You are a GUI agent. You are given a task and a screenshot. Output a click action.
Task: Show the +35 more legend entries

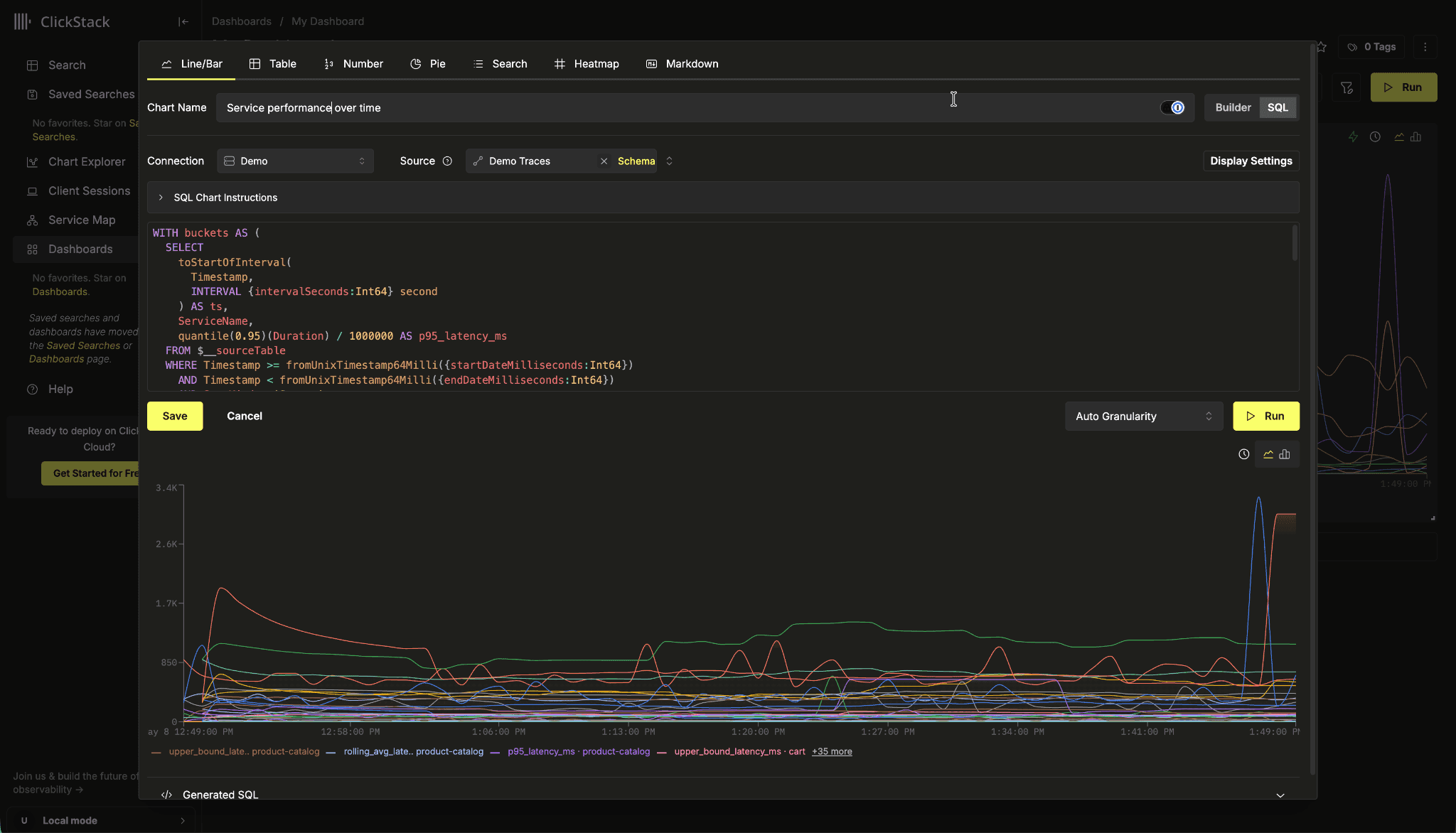832,751
